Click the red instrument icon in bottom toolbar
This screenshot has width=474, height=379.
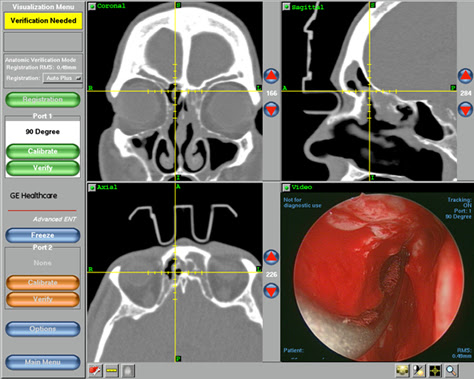point(95,370)
